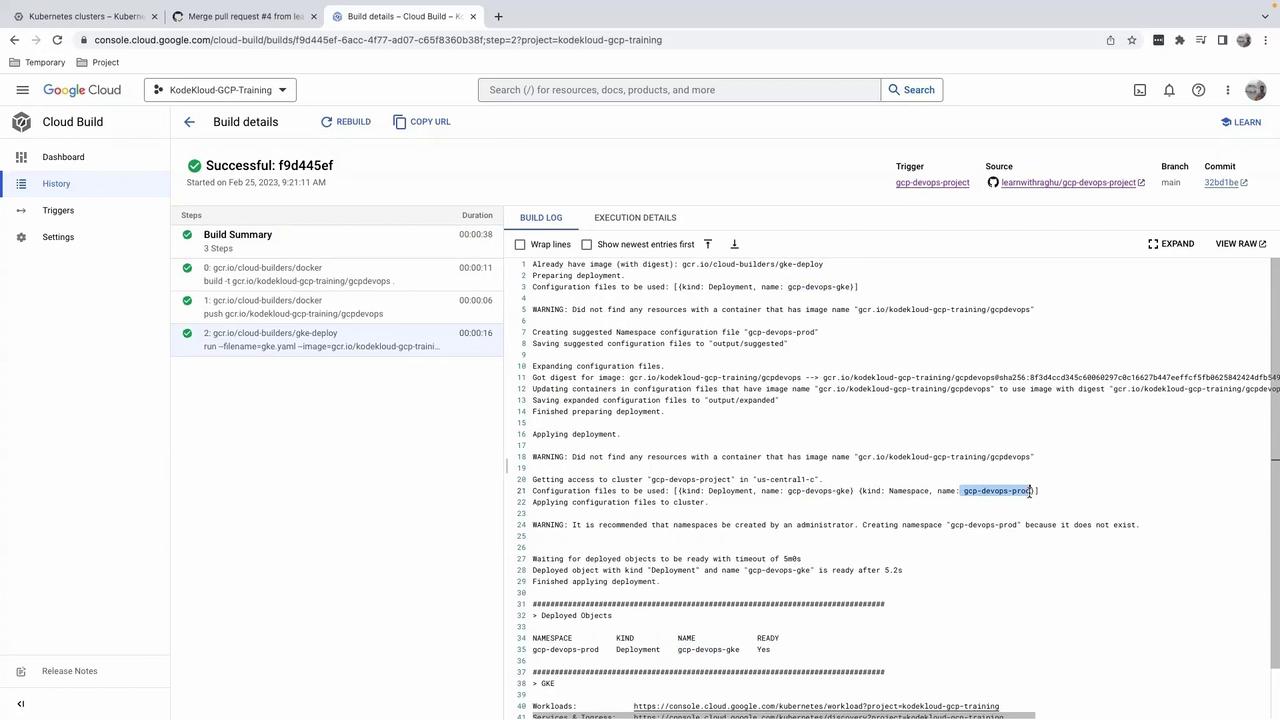Click the browser address bar URL
This screenshot has height=720, width=1280.
378,40
